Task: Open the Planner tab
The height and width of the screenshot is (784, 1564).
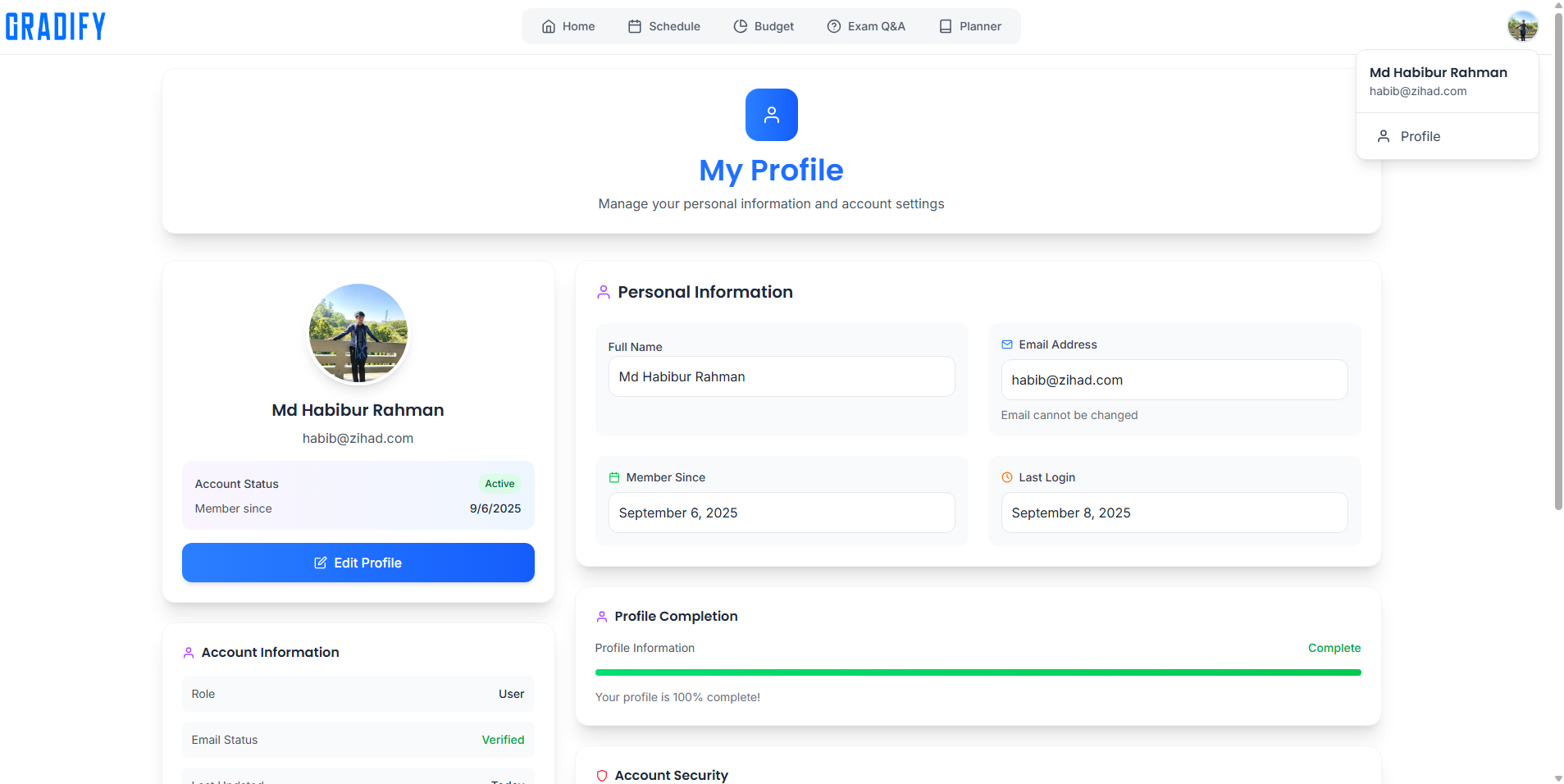Action: [x=970, y=26]
